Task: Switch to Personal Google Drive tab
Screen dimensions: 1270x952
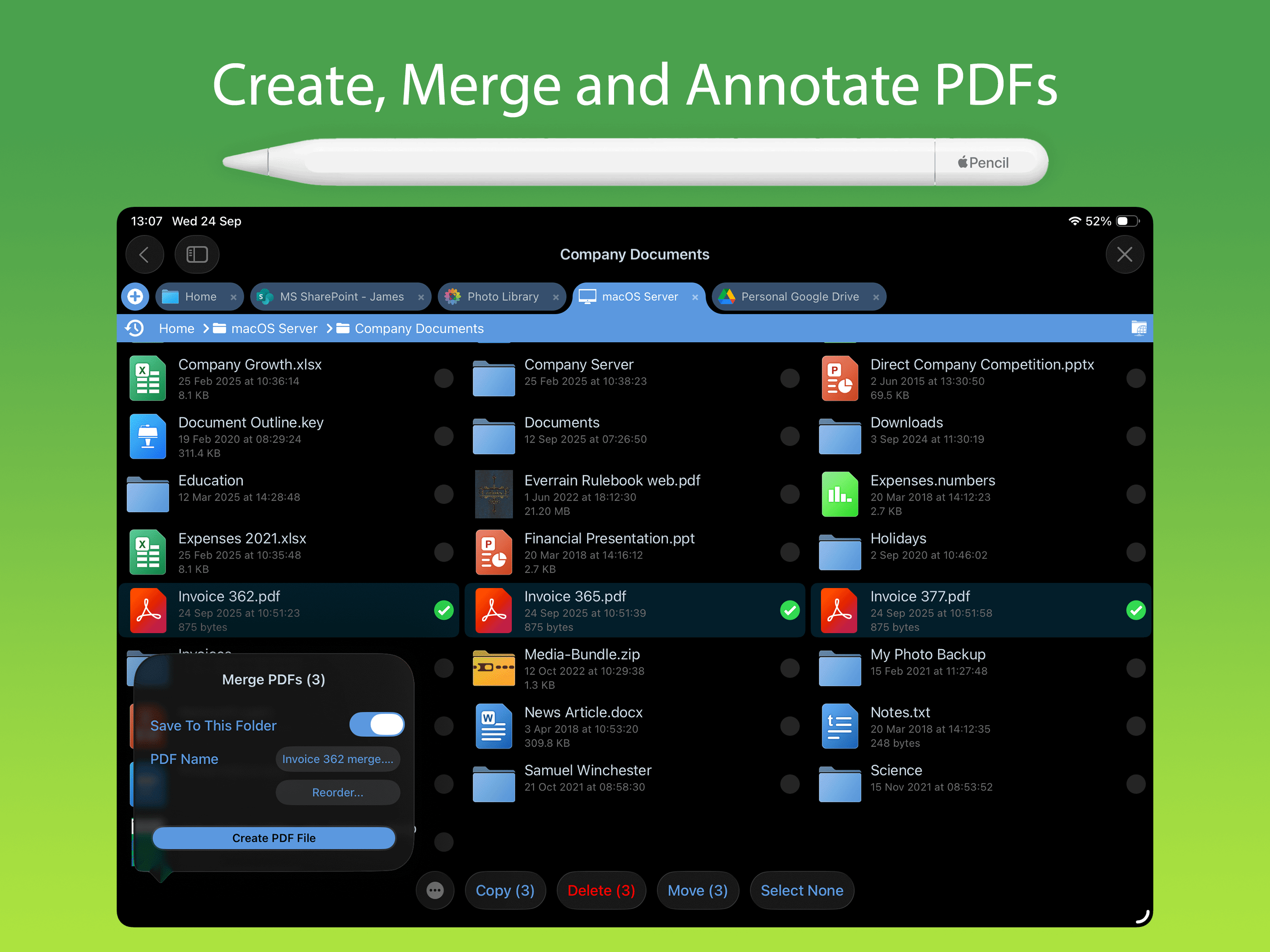Action: (x=799, y=296)
